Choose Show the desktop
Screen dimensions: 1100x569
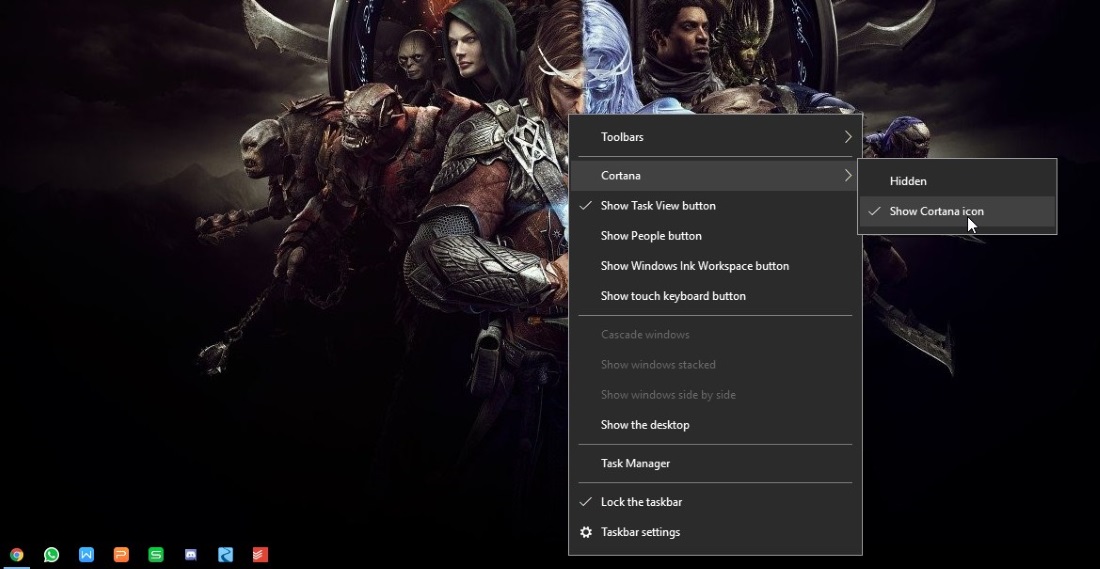coord(715,424)
